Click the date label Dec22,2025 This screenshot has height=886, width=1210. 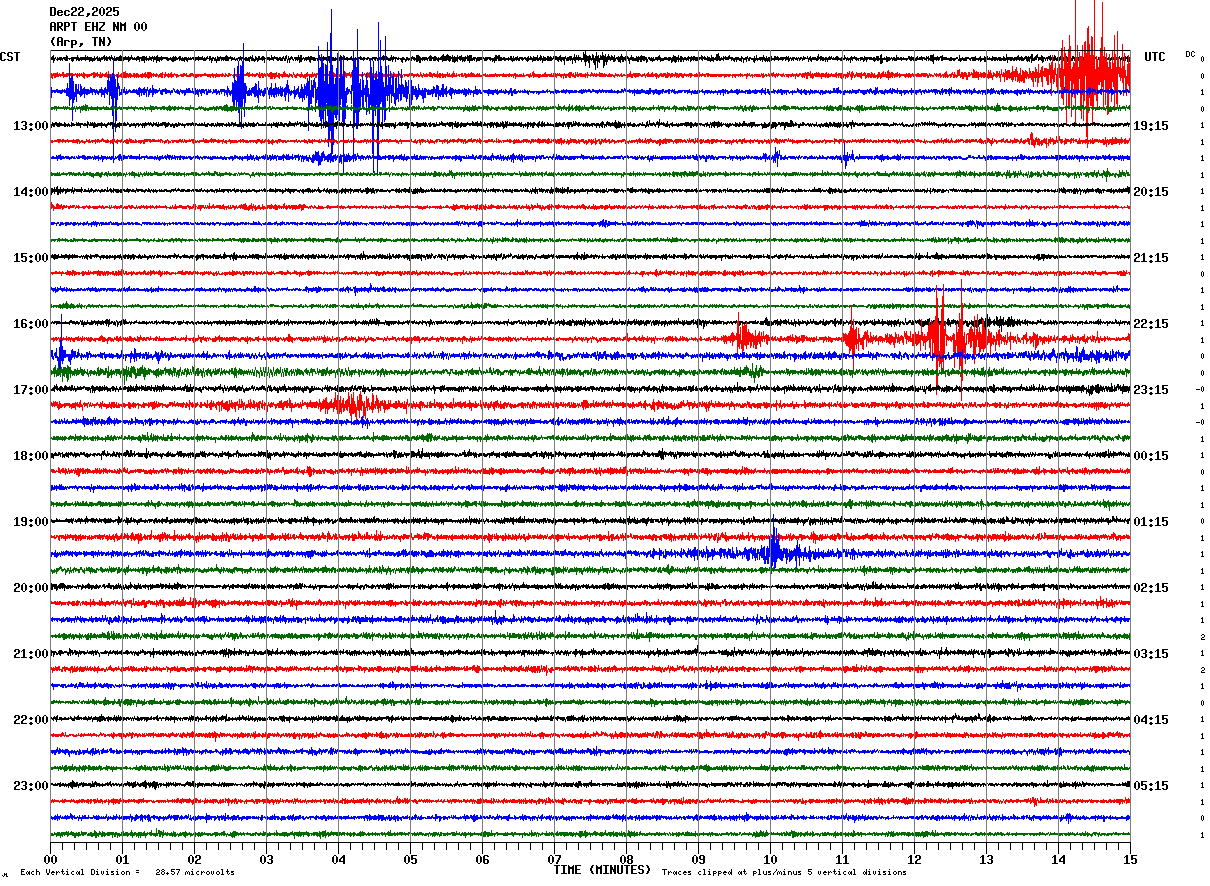[x=84, y=12]
